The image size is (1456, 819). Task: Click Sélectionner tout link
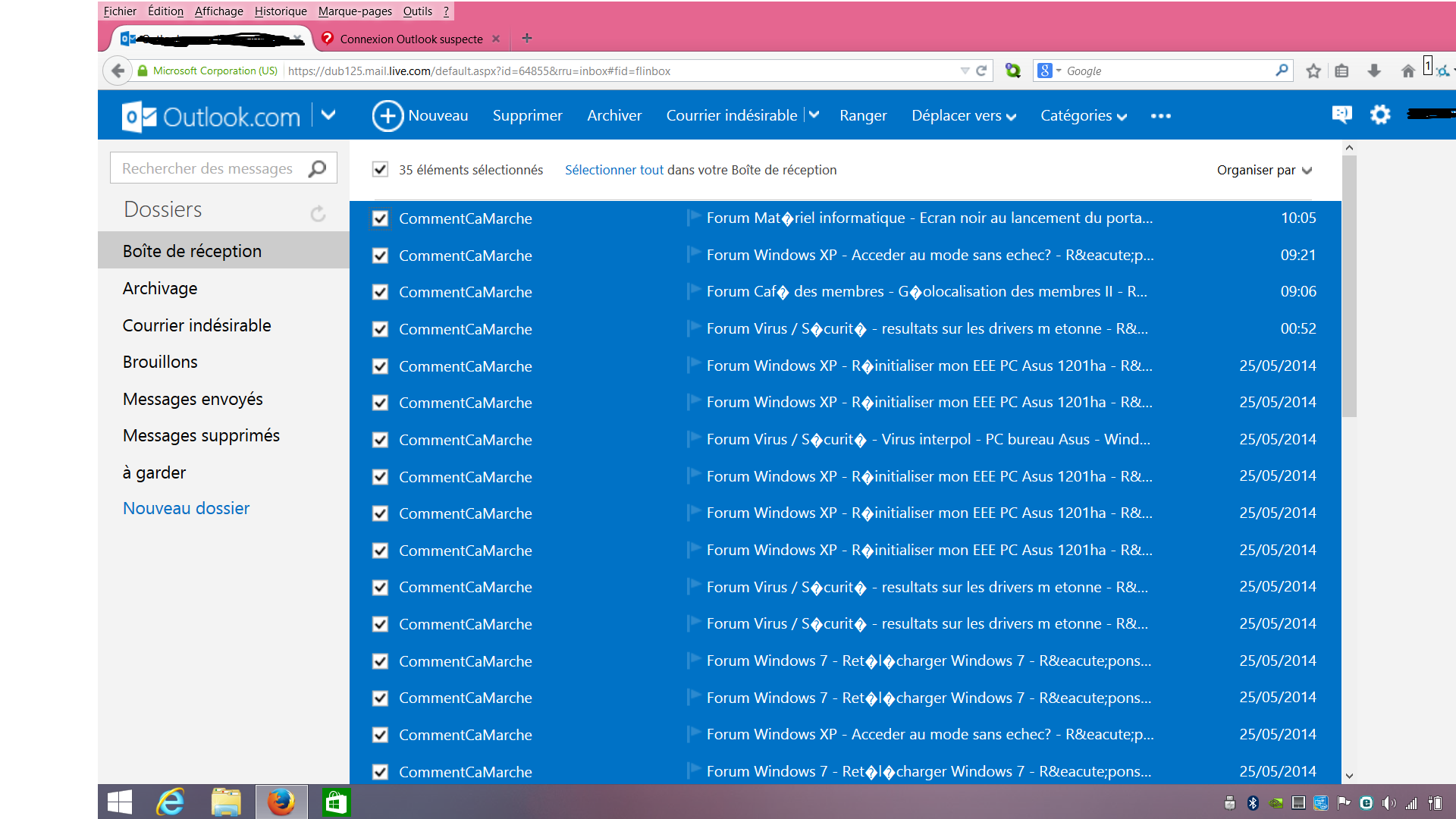click(614, 170)
